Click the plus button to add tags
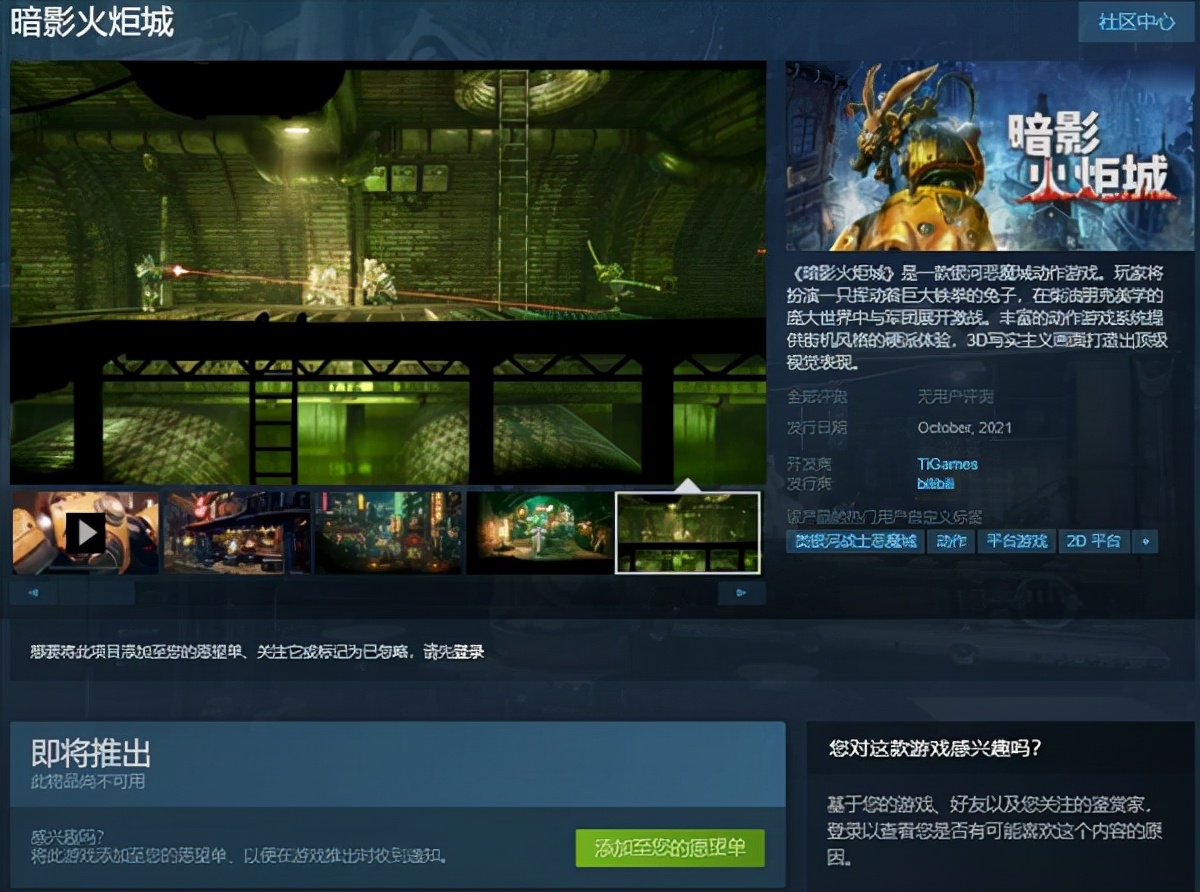 point(1145,541)
